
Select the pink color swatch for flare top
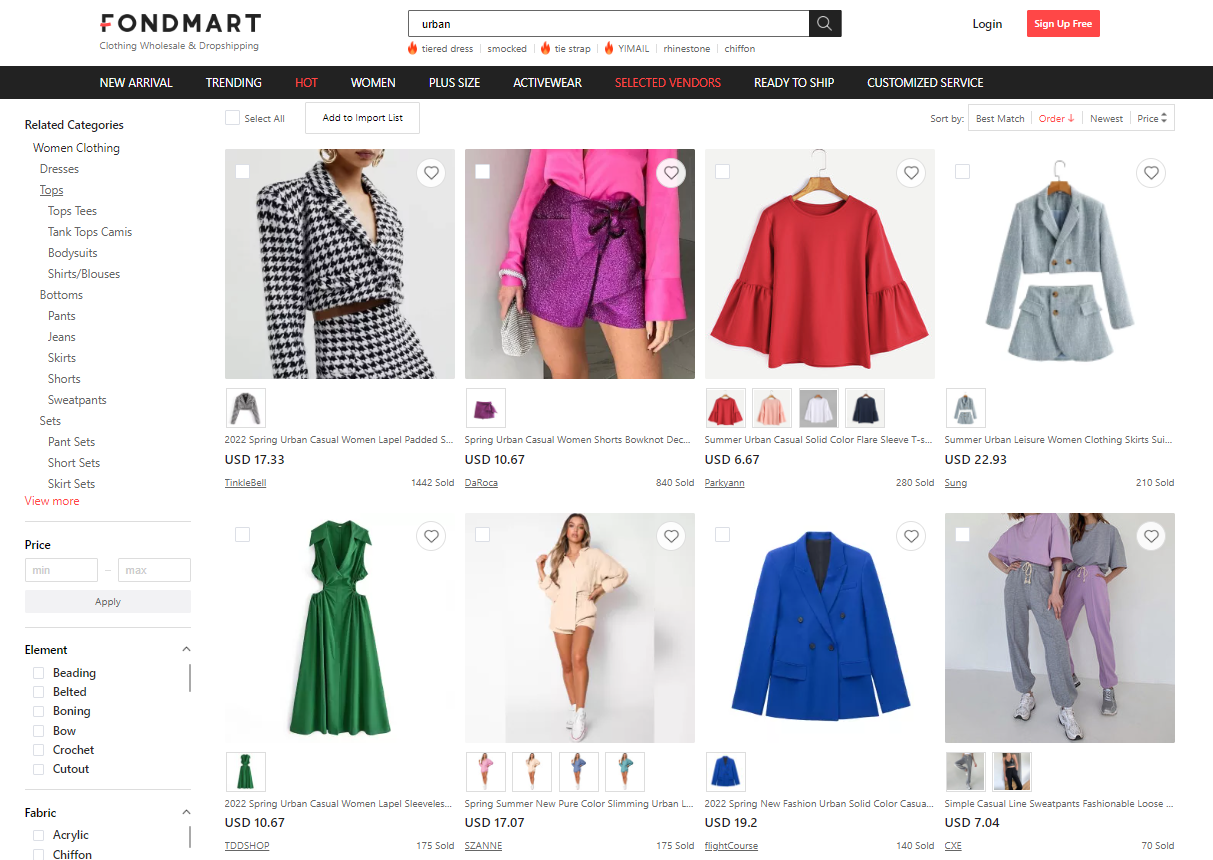point(772,408)
